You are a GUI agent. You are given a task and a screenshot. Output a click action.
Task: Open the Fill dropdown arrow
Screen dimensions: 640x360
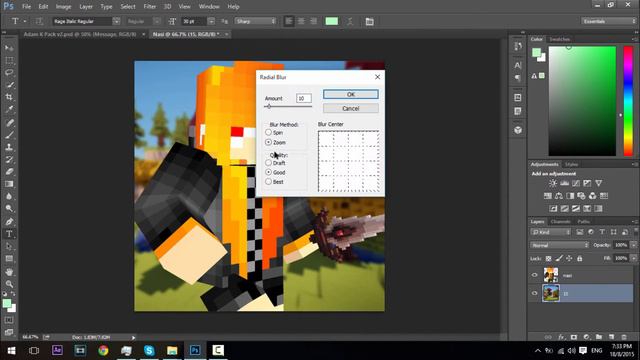pos(633,258)
